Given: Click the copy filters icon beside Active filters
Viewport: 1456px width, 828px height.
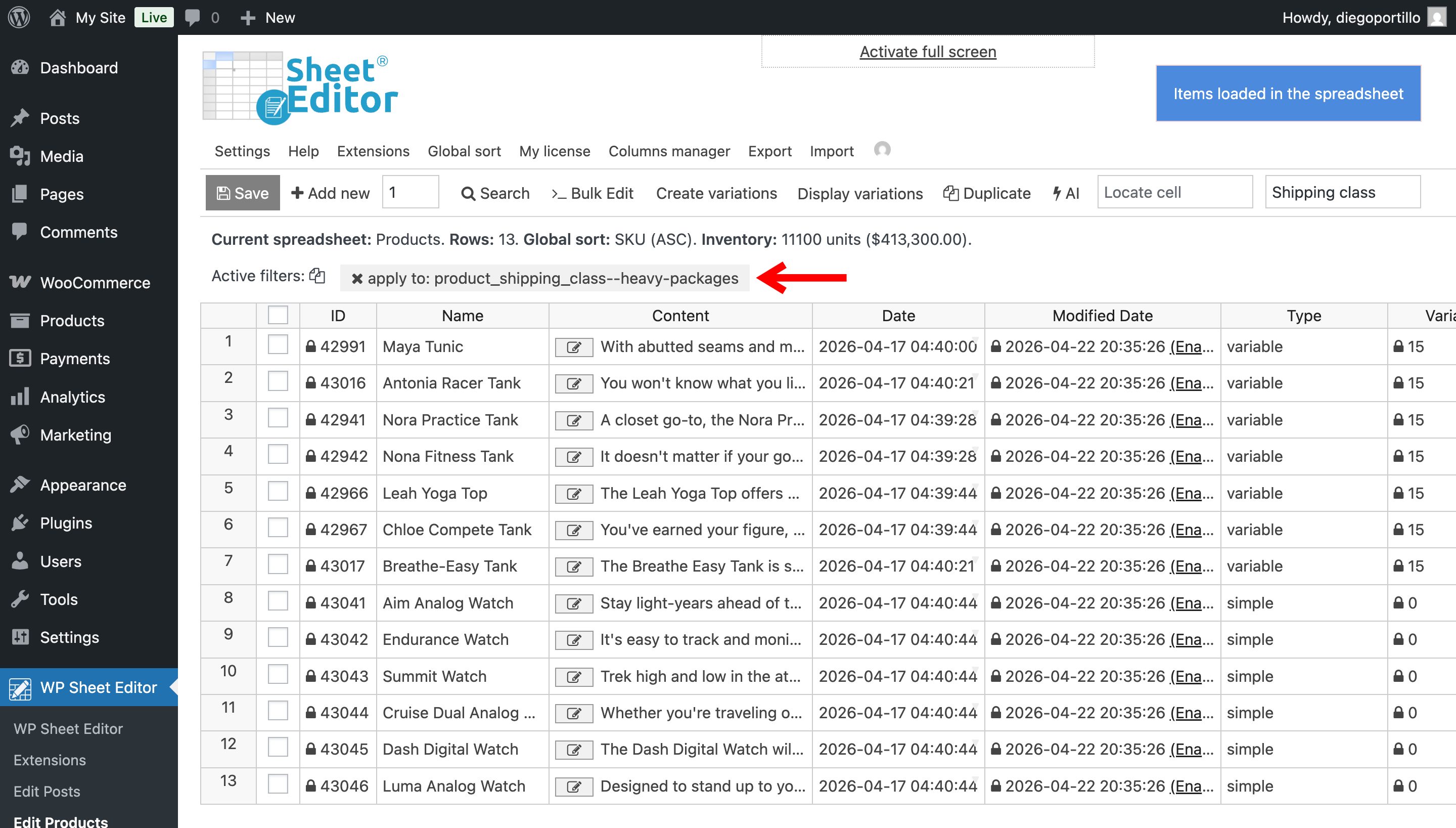Looking at the screenshot, I should tap(317, 276).
